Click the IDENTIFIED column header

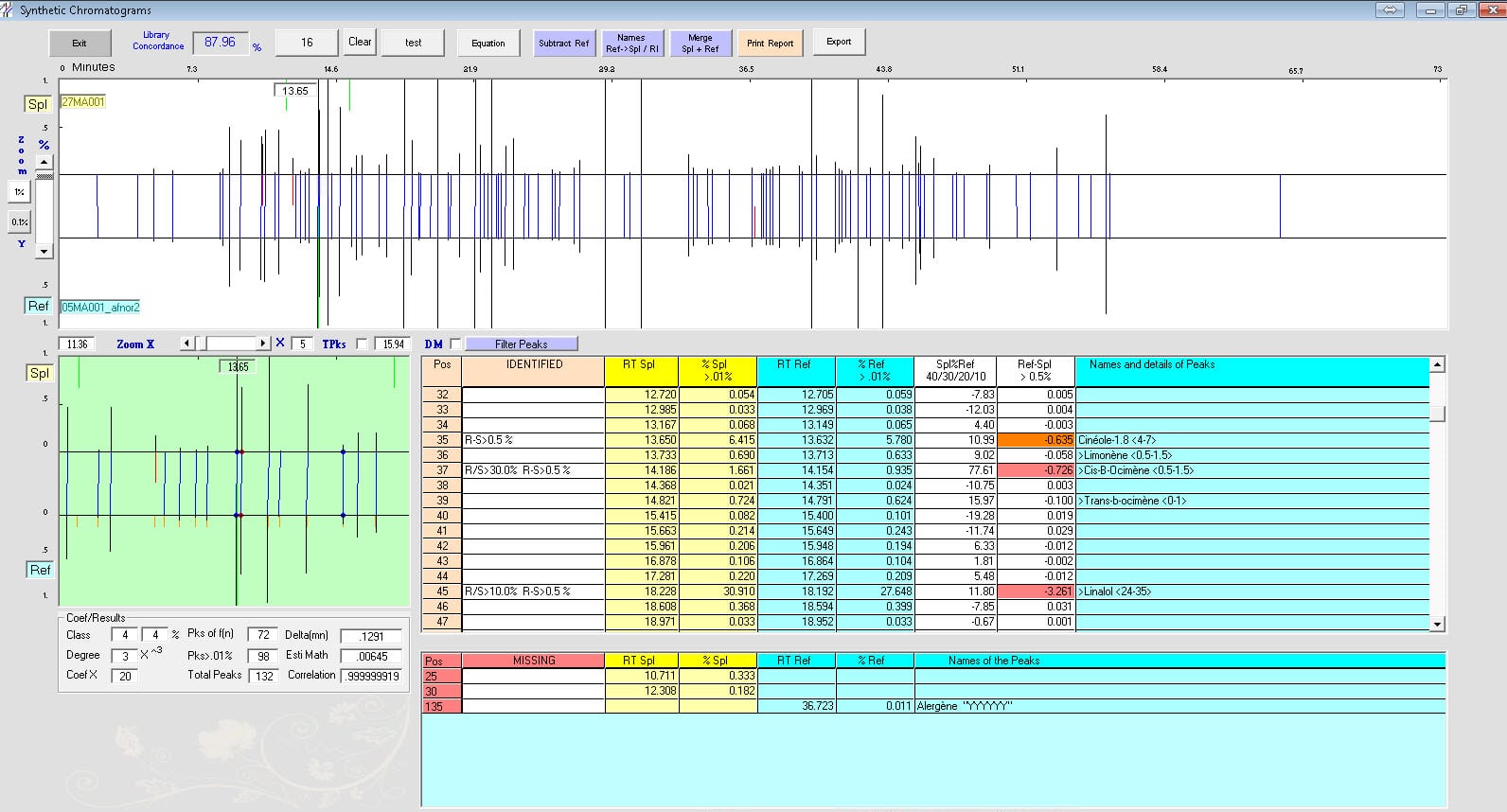pos(534,370)
